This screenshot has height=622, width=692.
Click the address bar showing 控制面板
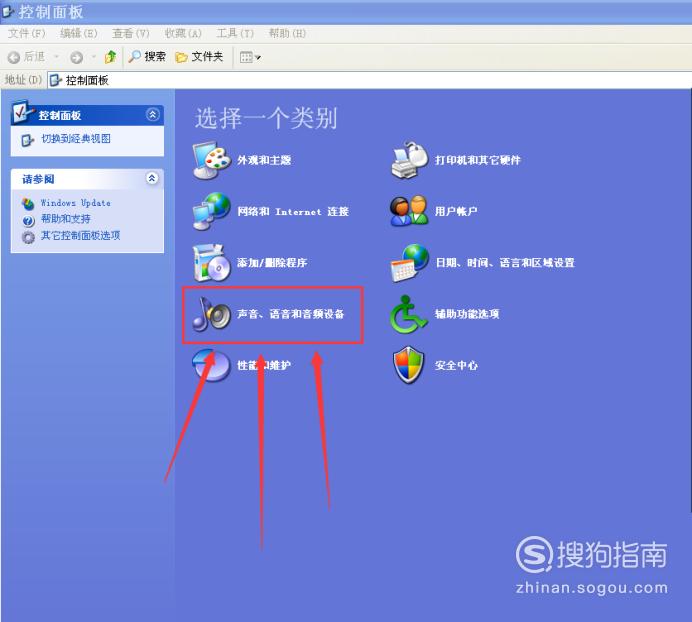[370, 80]
